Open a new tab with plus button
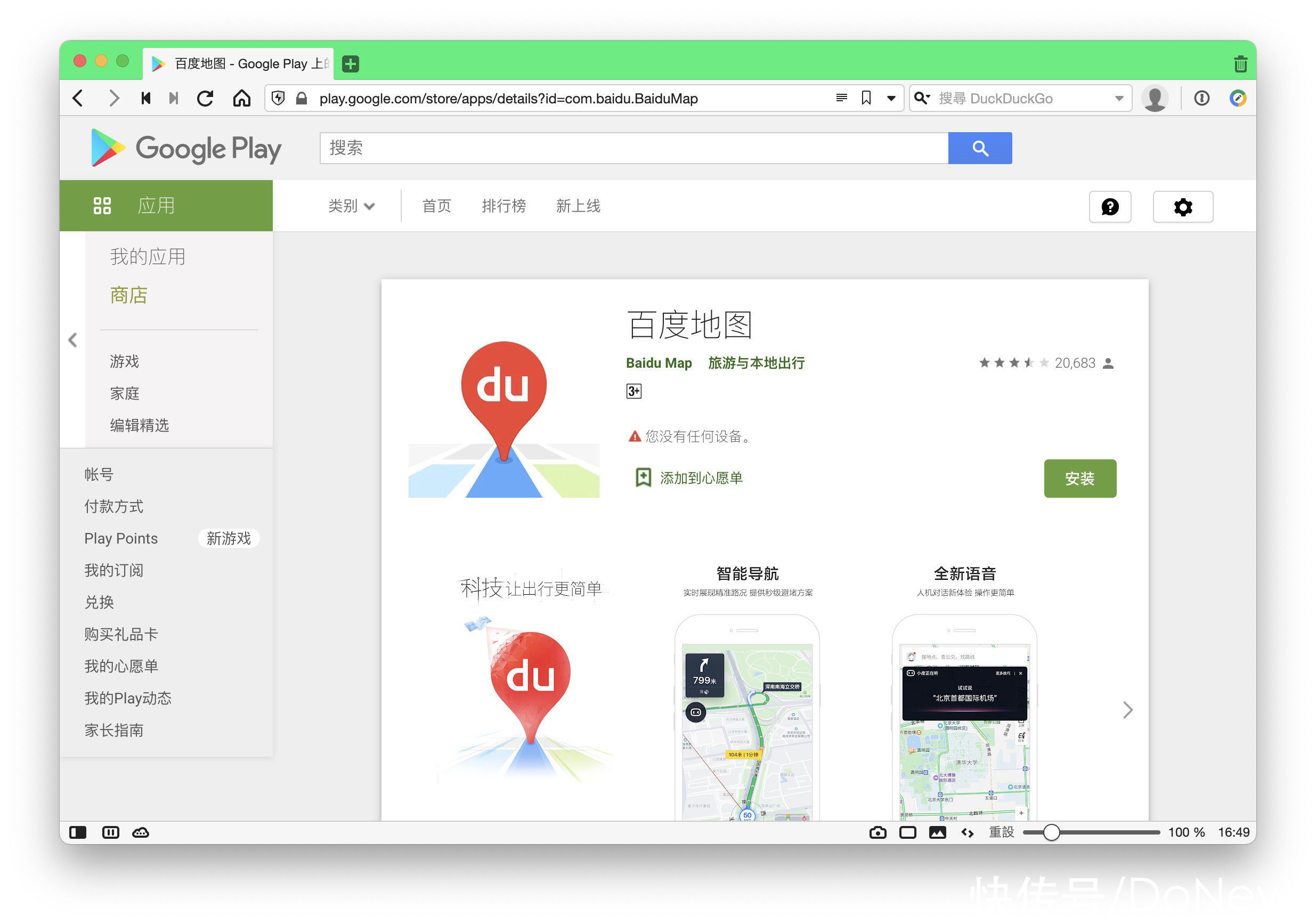Screen dimensions: 1316x923 350,63
